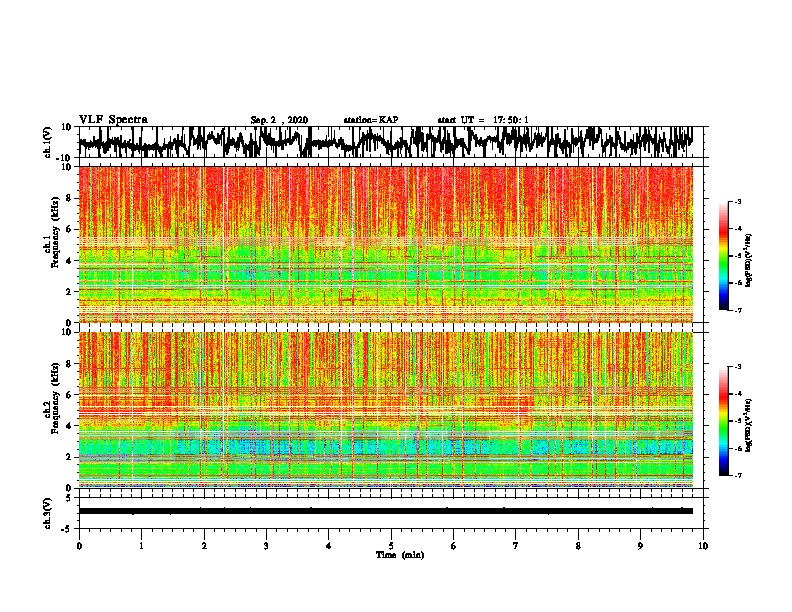Click the "-7" label on ch.2 color bar
Screen dimensions: 792x612
tap(738, 475)
